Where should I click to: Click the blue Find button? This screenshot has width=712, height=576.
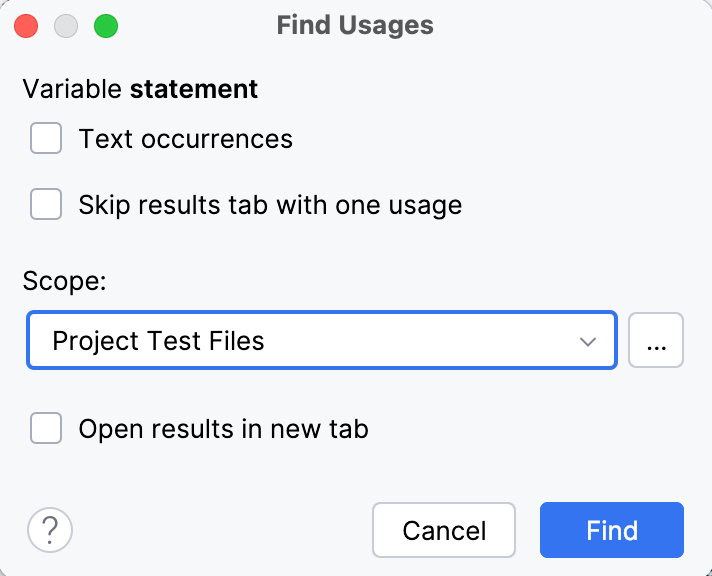coord(611,530)
